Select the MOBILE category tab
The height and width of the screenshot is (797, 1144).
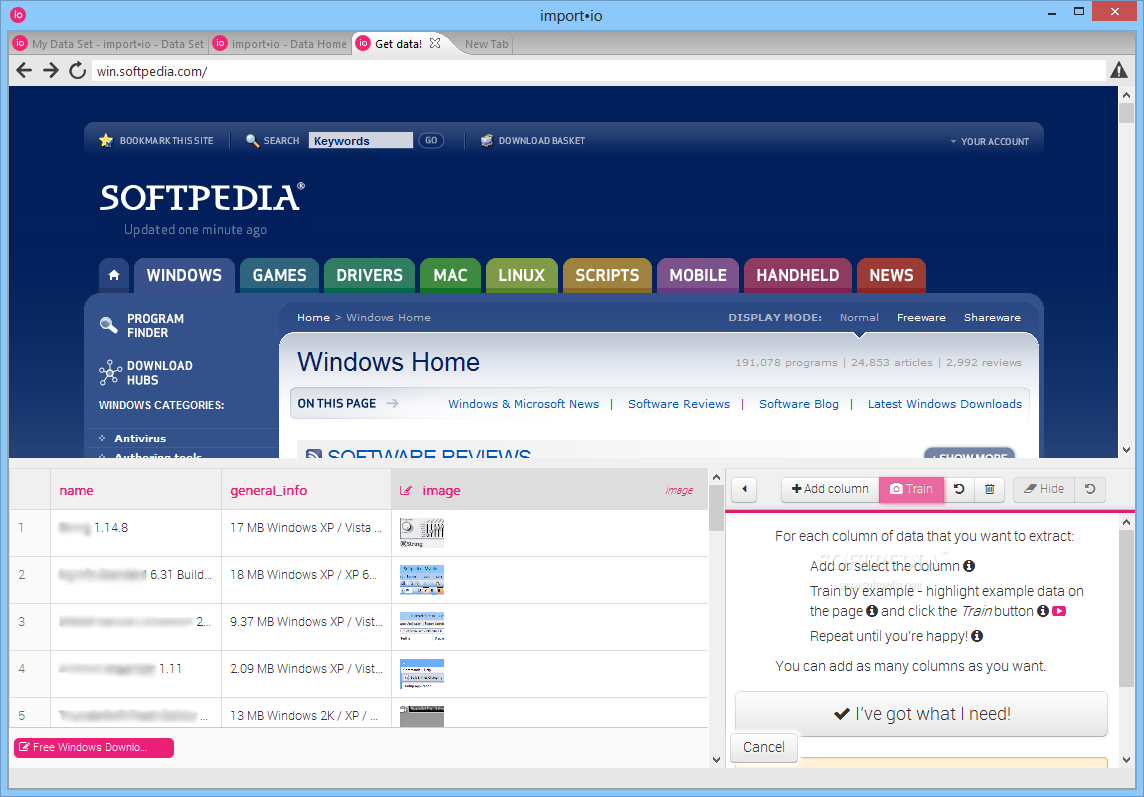point(698,275)
